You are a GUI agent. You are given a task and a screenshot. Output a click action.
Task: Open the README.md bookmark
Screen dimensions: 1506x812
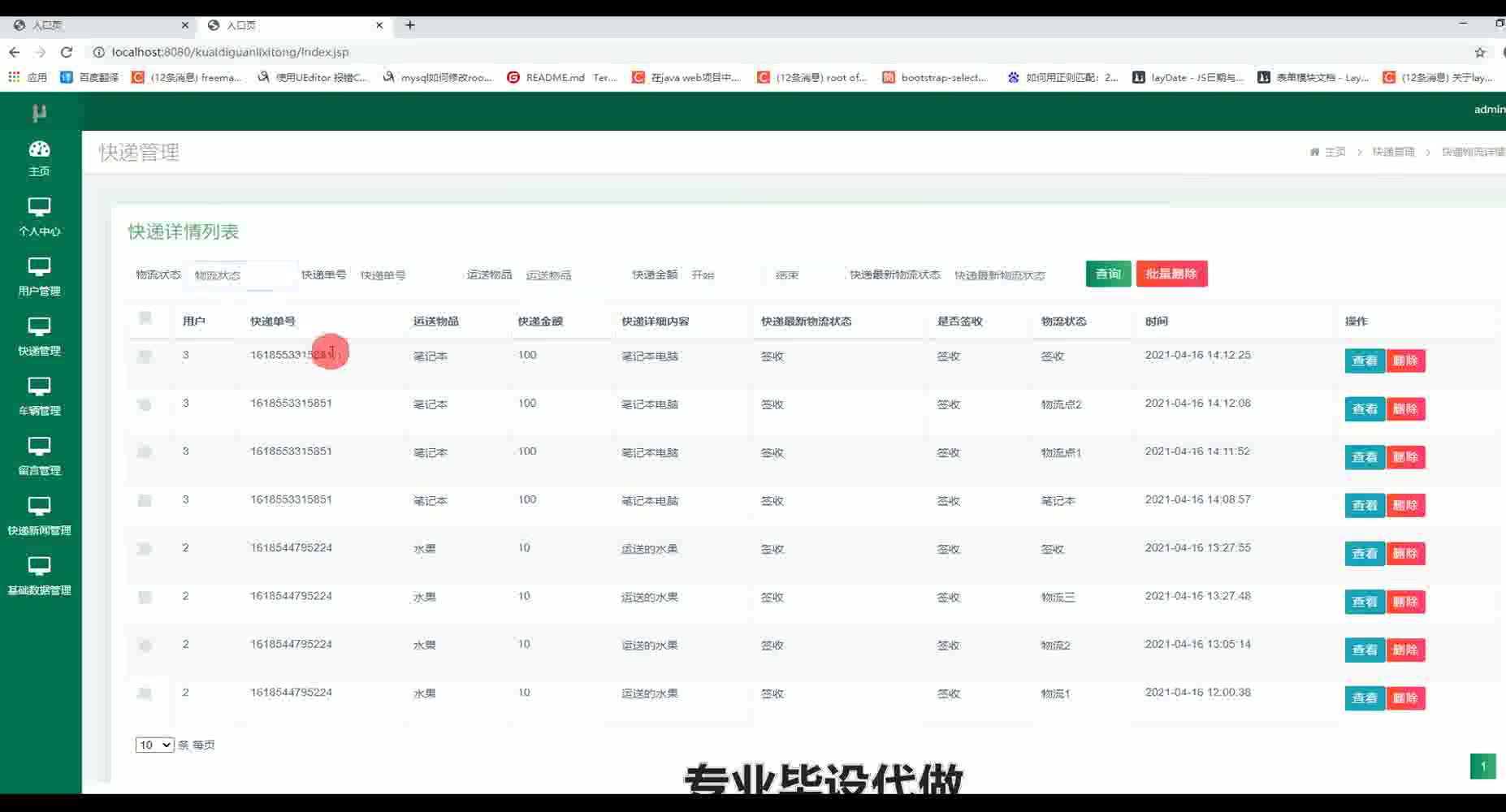point(562,77)
